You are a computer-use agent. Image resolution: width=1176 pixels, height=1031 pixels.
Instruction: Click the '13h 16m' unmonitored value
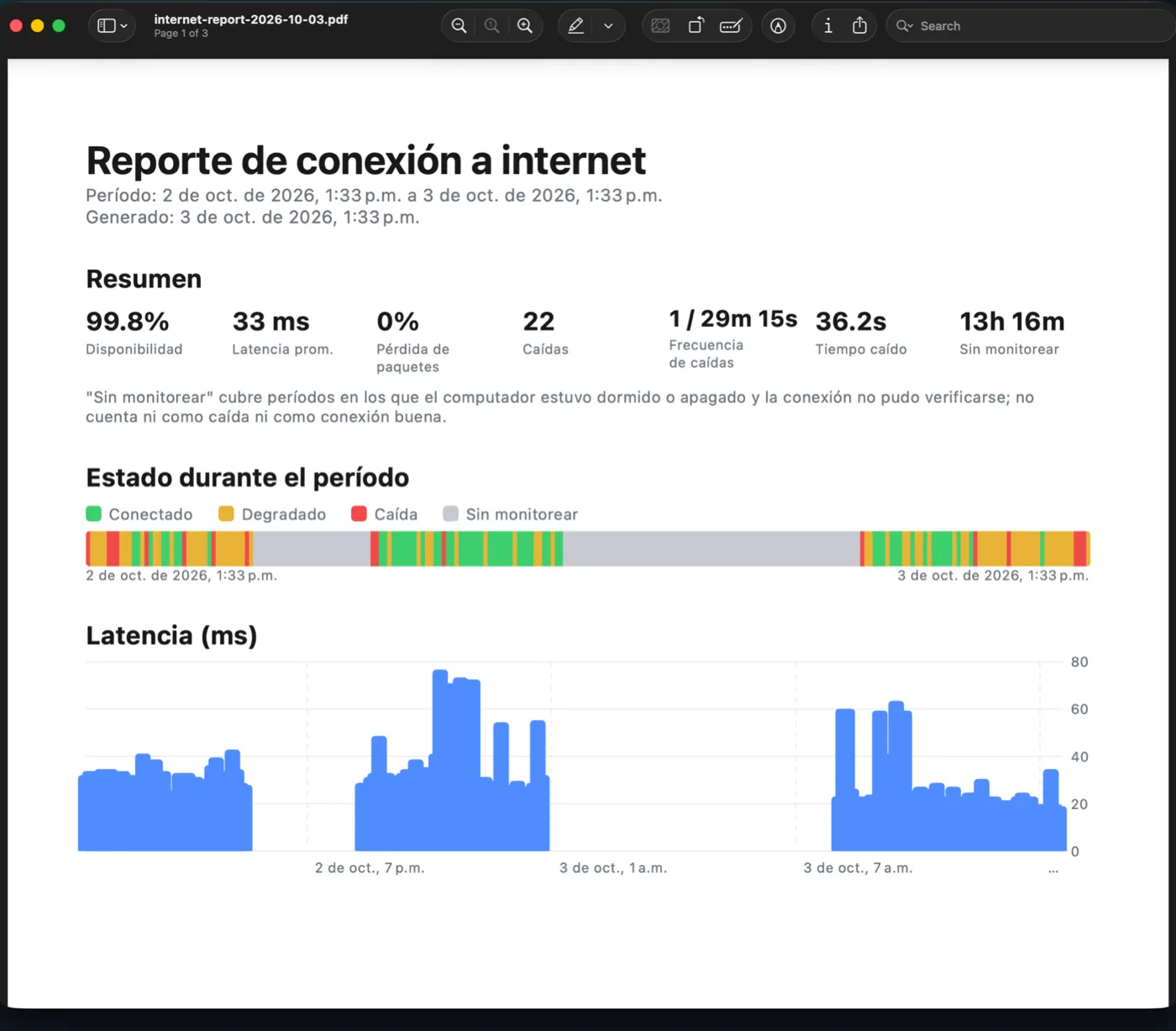pyautogui.click(x=1012, y=321)
